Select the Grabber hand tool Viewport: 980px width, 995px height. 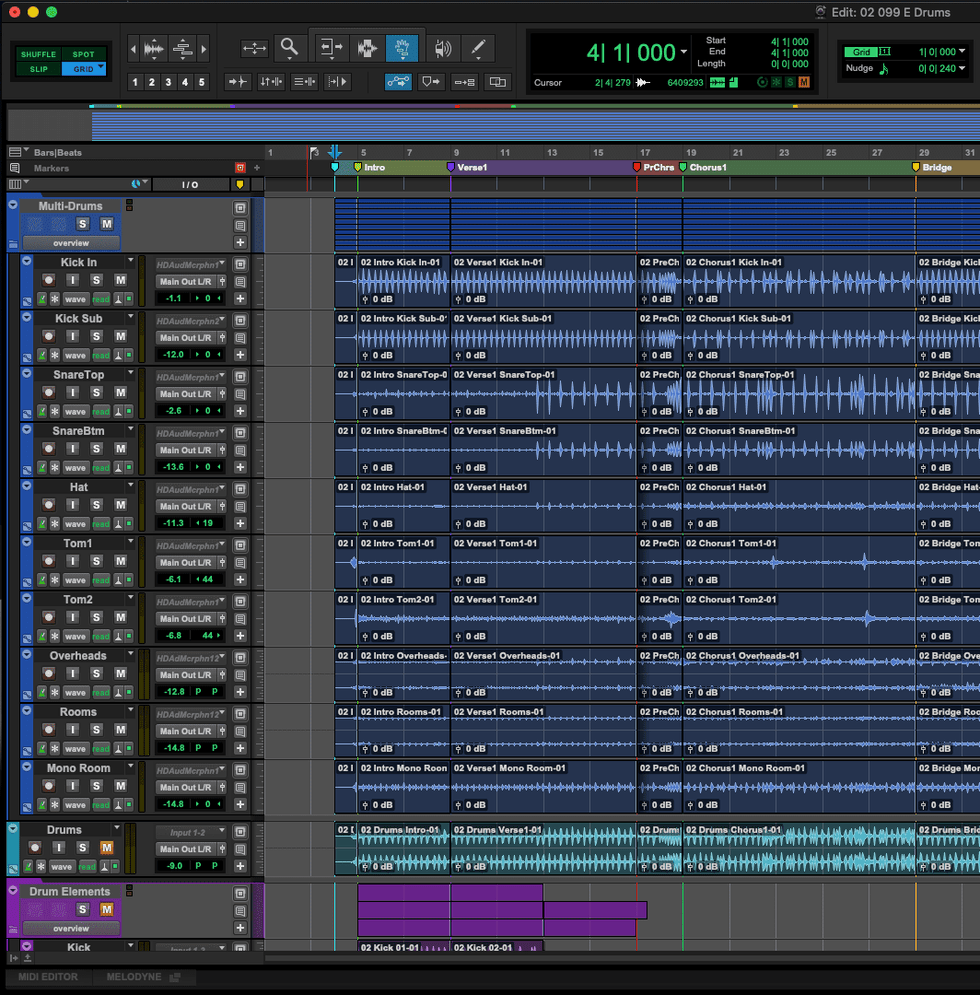pyautogui.click(x=402, y=47)
